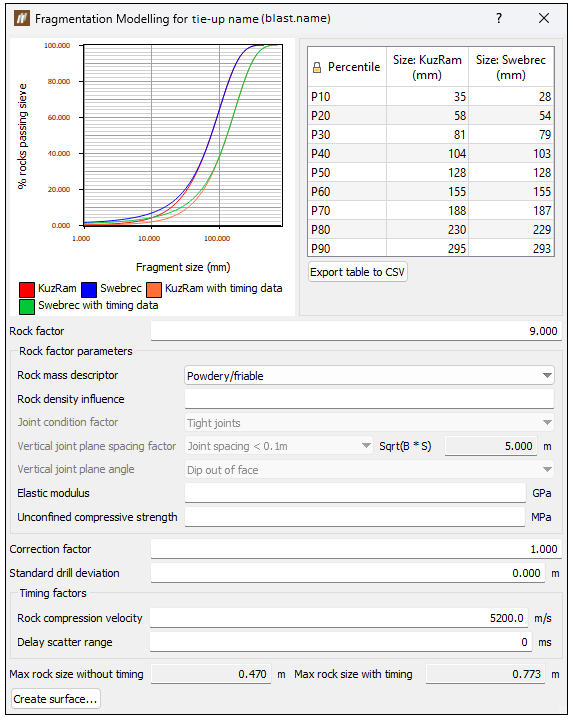
Task: Expand the Vertical joint plane angle dropdown
Action: 369,470
